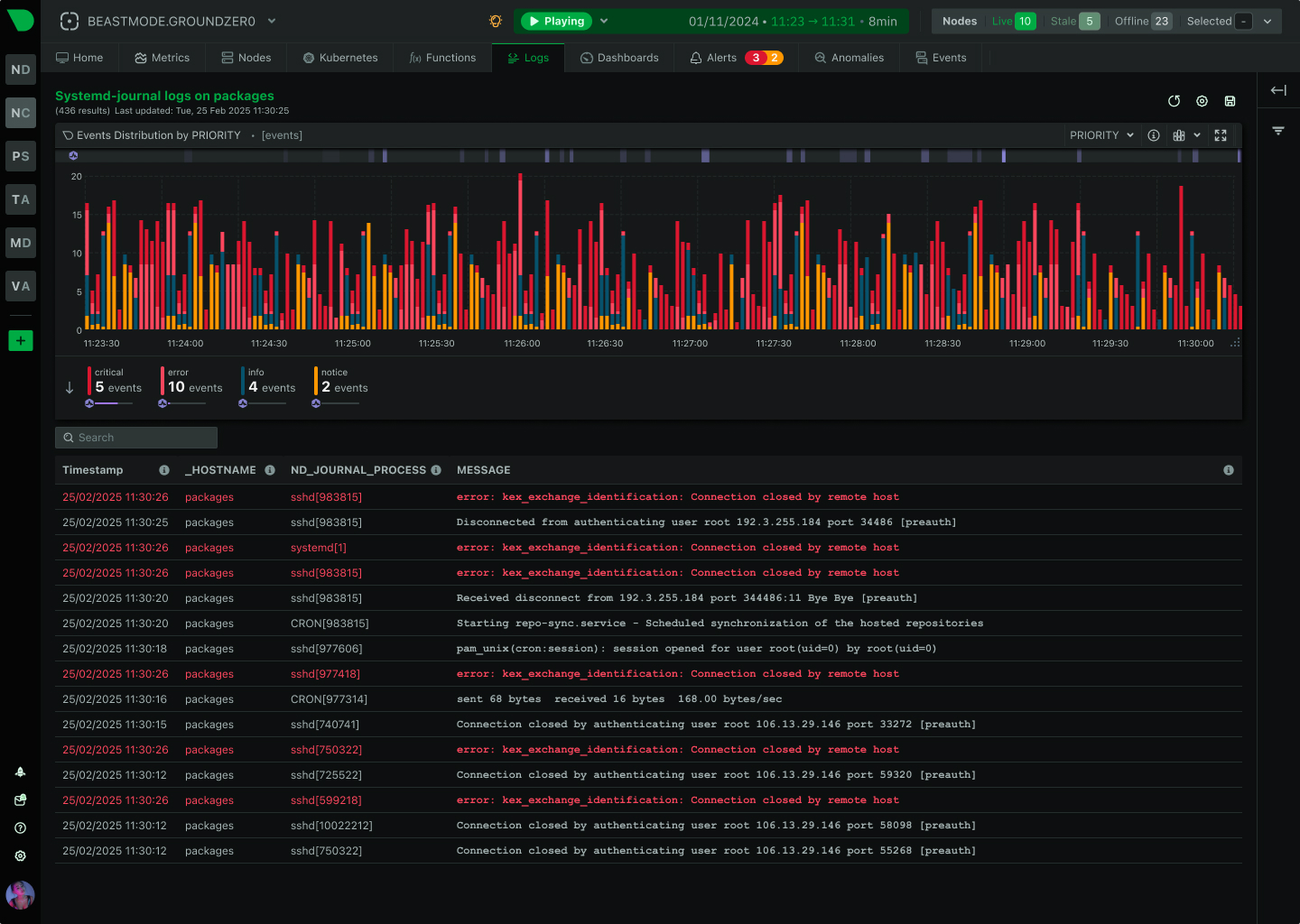Viewport: 1300px width, 924px height.
Task: Click the rocket onboarding icon in bottom sidebar
Action: tap(20, 772)
